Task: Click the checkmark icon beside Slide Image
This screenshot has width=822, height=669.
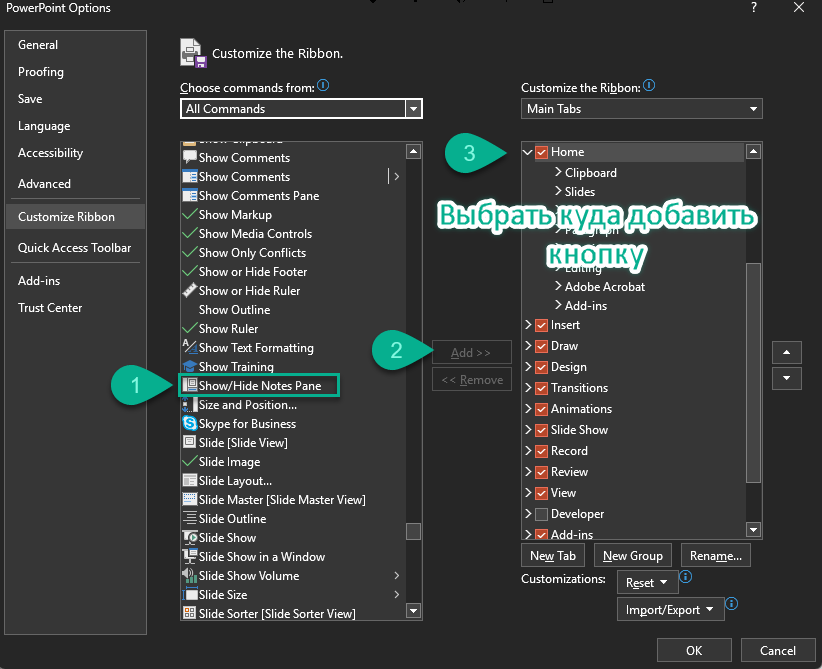Action: coord(189,461)
